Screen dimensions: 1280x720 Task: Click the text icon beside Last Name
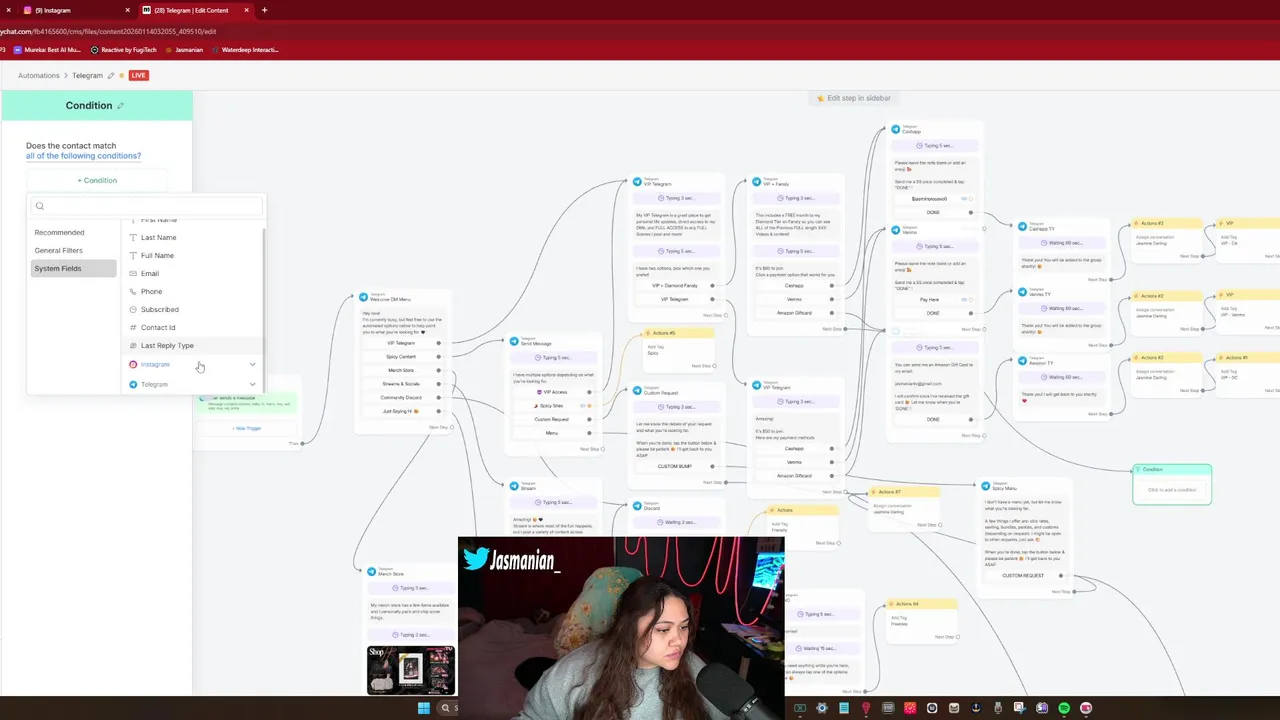point(133,238)
